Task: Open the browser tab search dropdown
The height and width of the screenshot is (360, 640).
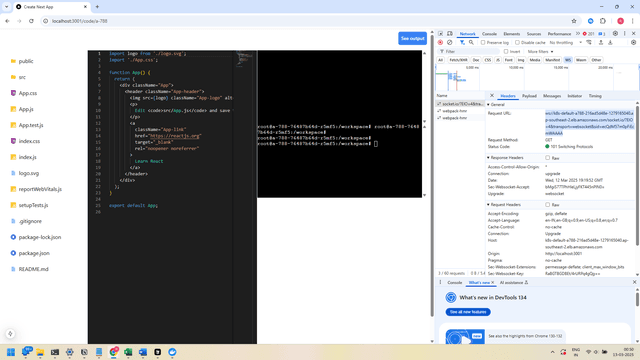Action: tap(7, 7)
